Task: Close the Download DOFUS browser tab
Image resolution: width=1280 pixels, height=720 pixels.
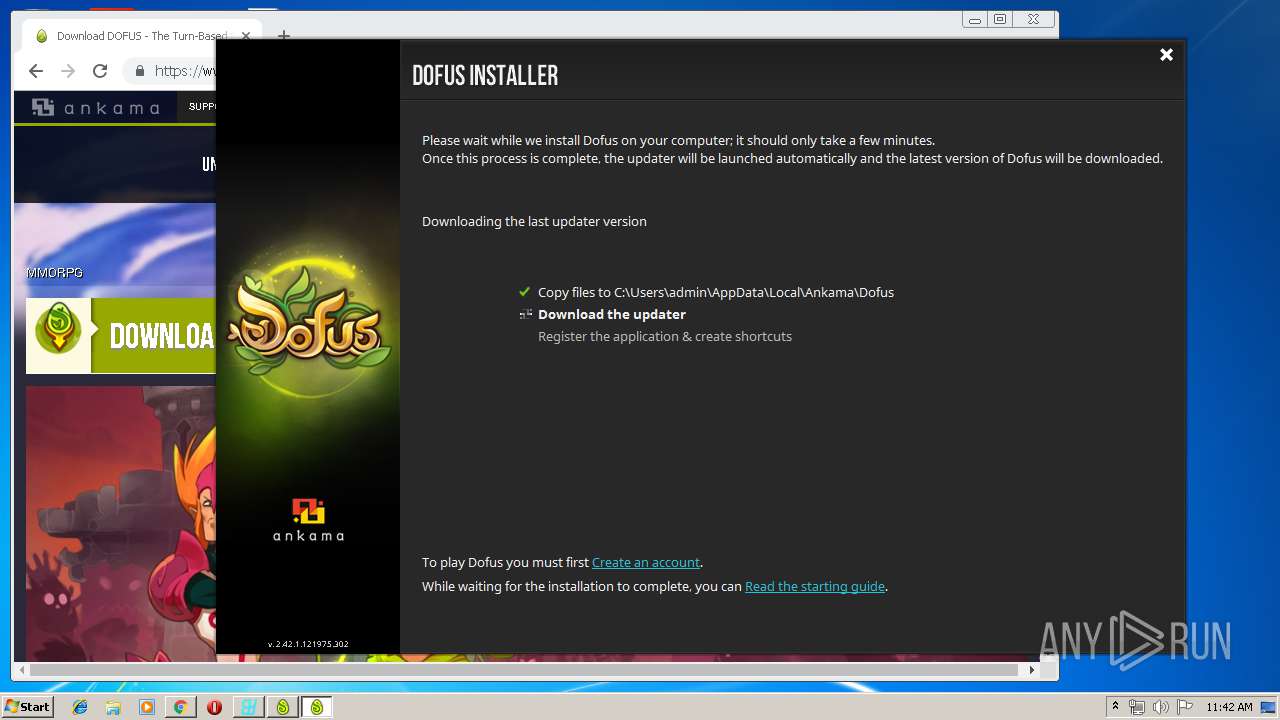Action: tap(246, 36)
